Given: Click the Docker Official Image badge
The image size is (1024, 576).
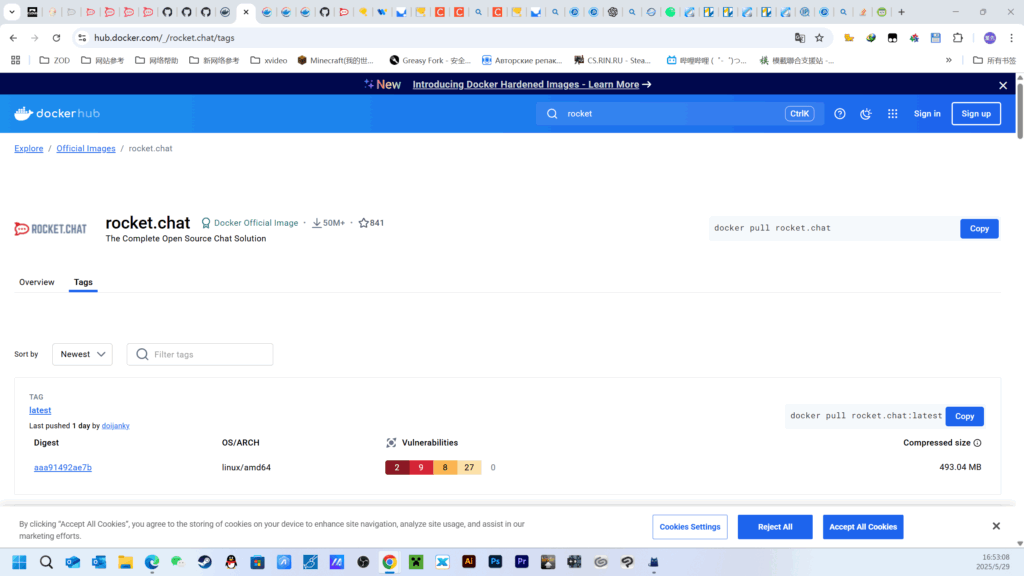Looking at the screenshot, I should (x=249, y=223).
